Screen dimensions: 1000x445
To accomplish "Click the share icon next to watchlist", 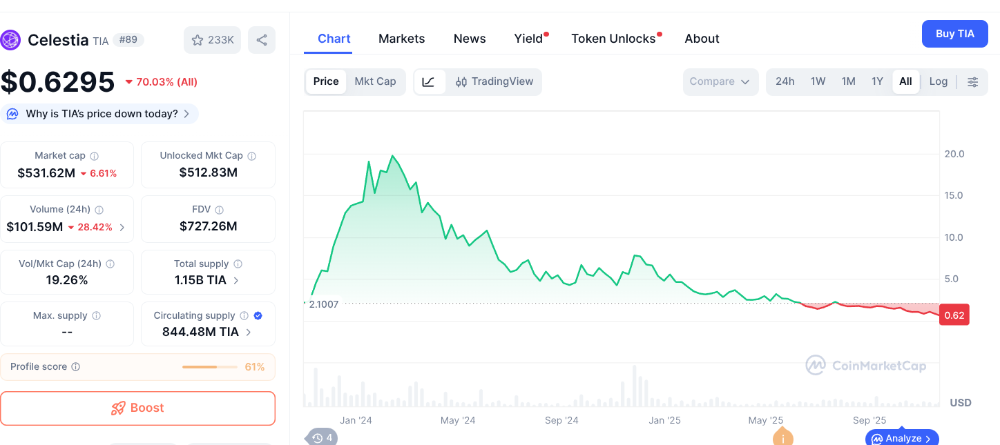I will click(x=262, y=40).
